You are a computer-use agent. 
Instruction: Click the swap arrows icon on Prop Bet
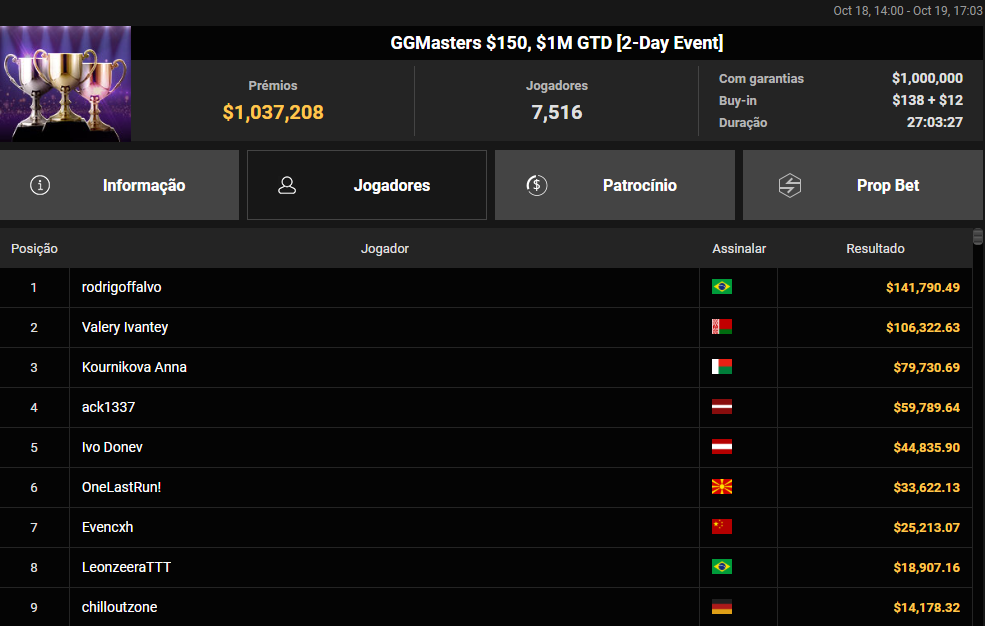click(x=790, y=185)
